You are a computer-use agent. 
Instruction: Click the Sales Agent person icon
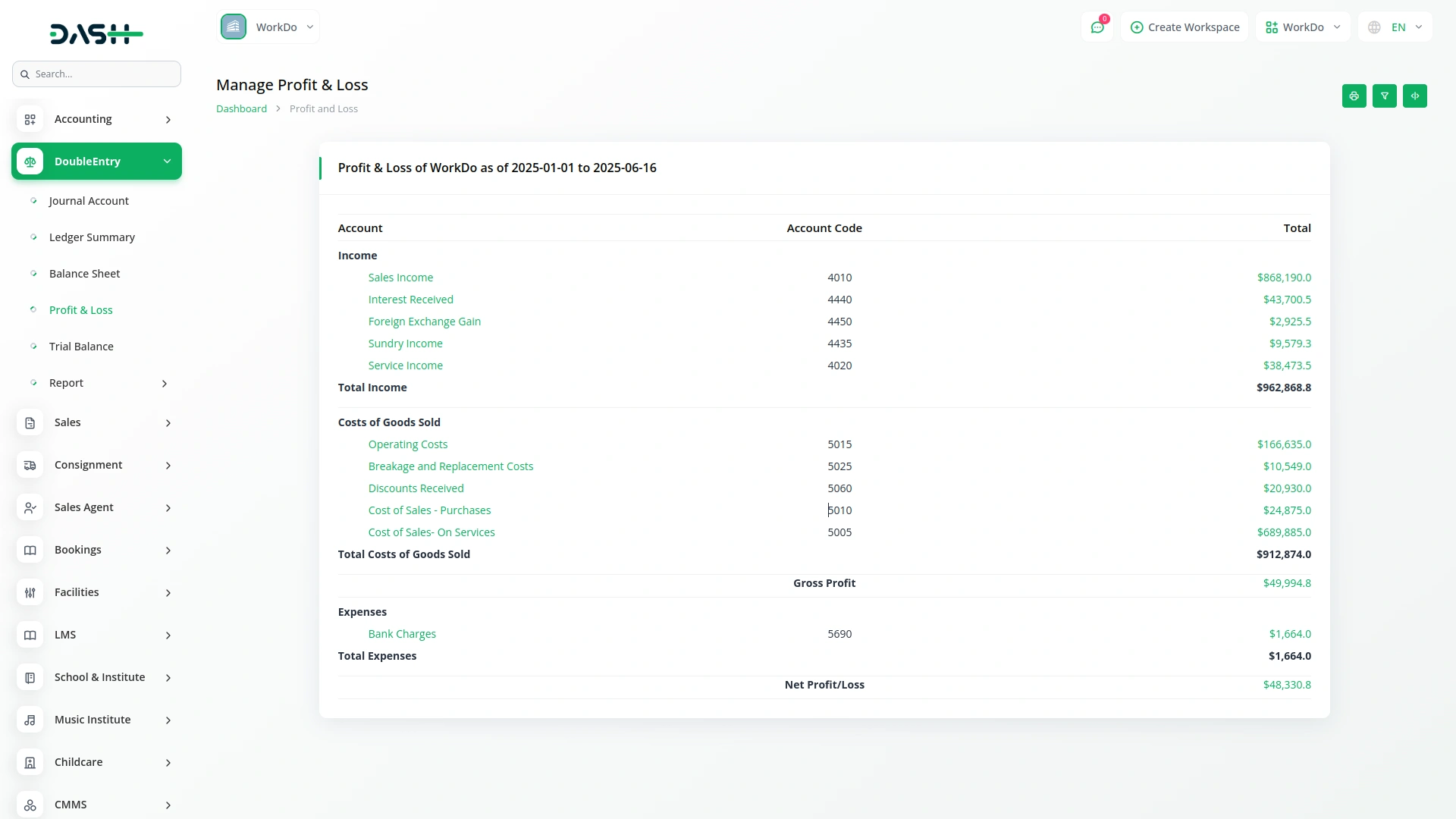30,508
